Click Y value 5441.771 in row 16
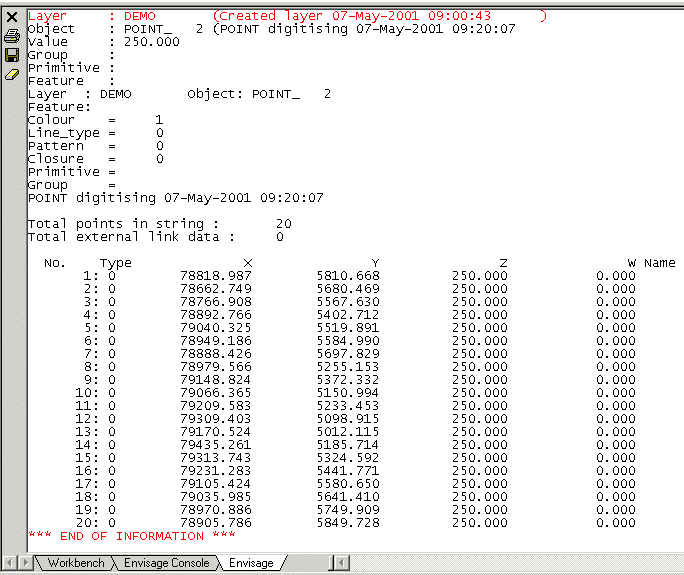684x575 pixels. tap(348, 471)
